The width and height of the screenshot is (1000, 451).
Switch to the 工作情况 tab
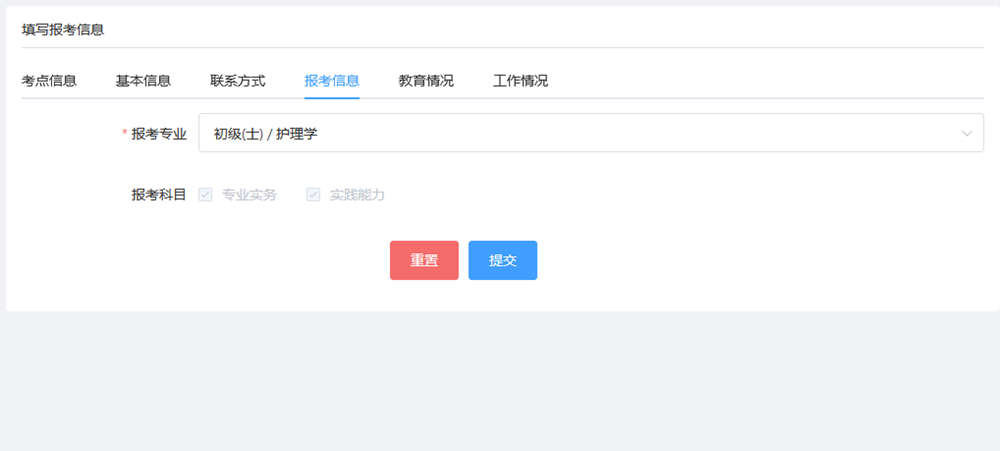[x=520, y=81]
